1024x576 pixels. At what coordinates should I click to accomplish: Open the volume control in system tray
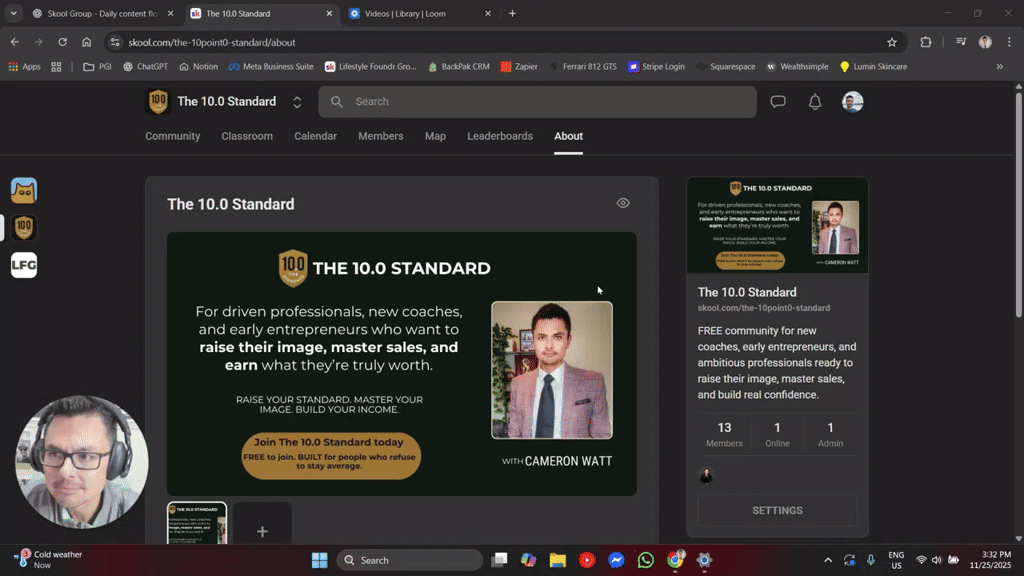click(937, 560)
